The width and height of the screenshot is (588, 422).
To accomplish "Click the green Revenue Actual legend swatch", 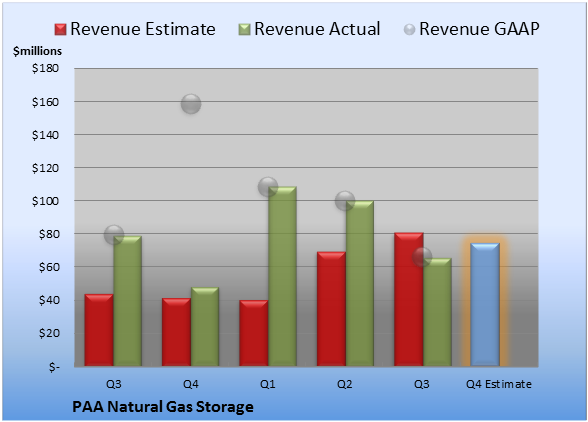I will coord(244,30).
